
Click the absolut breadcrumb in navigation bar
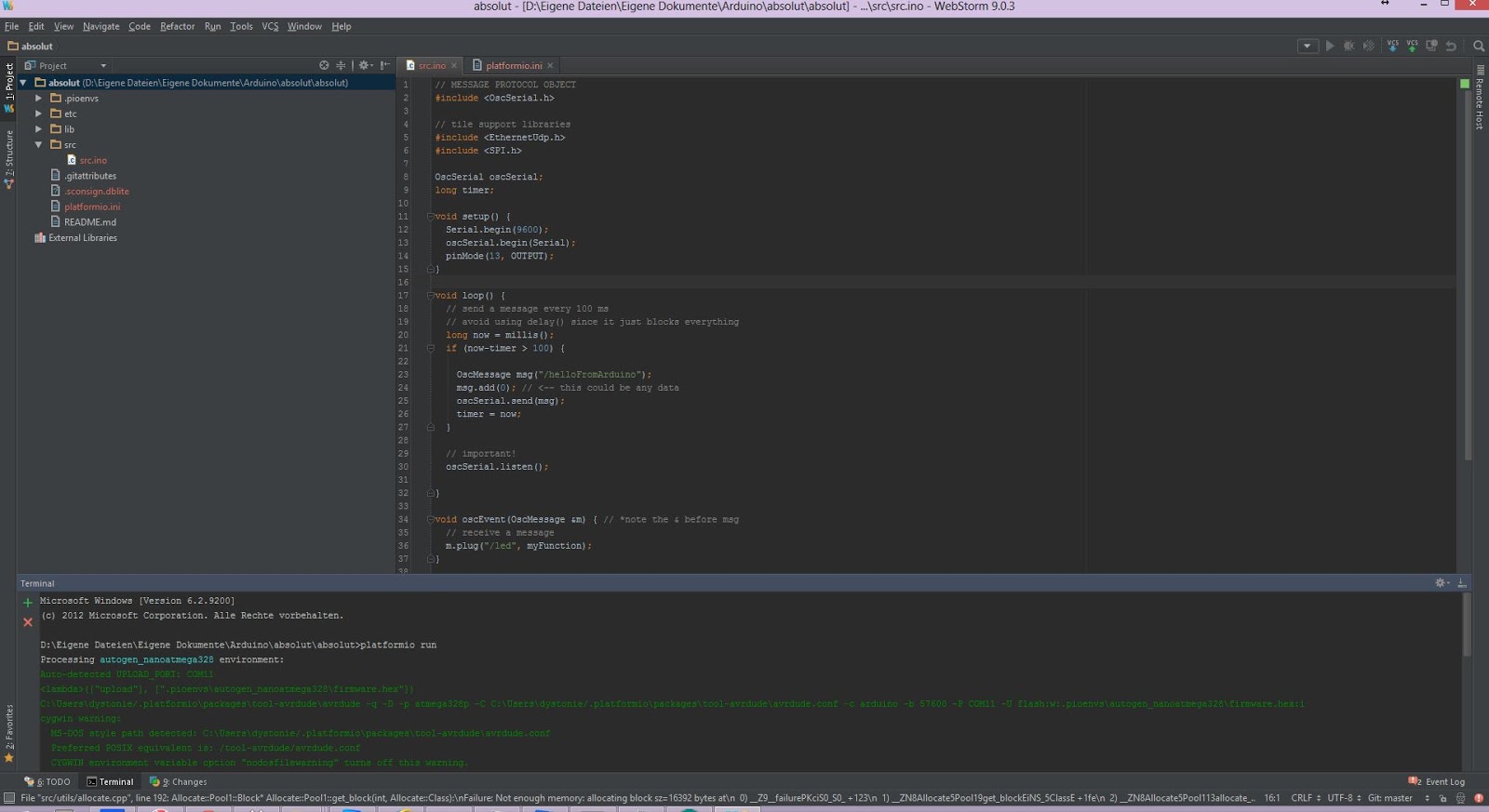[31, 46]
